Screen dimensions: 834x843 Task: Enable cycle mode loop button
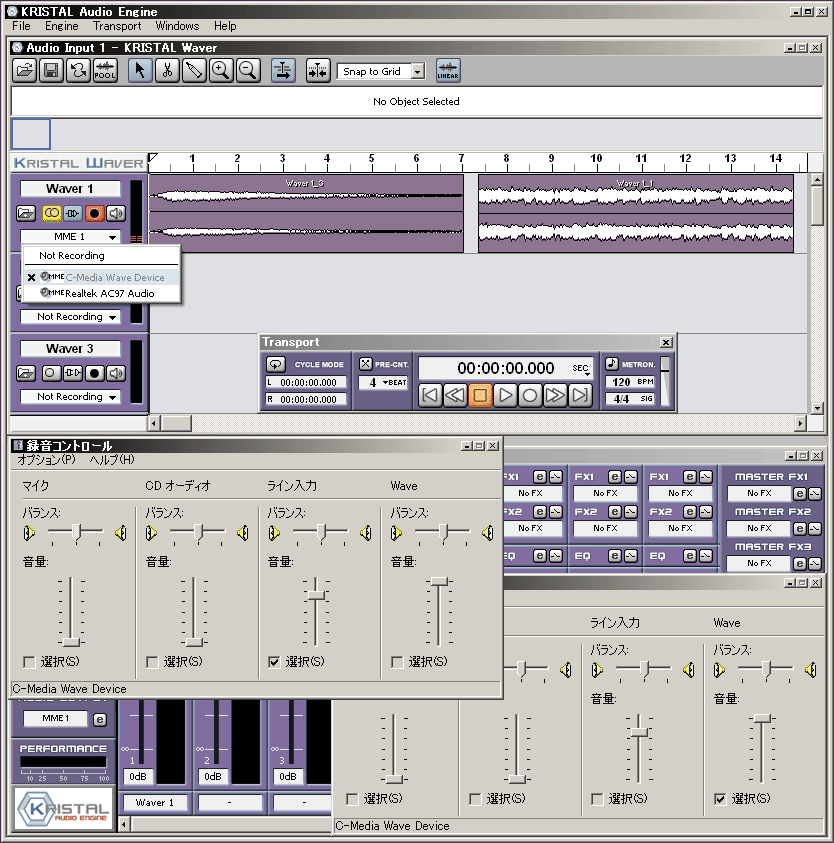point(277,364)
